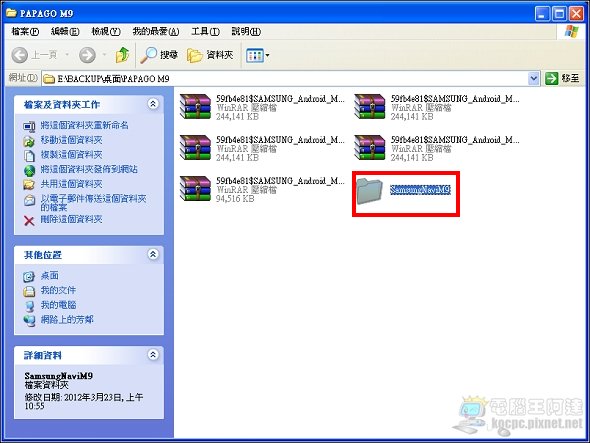Expand the address bar dropdown arrow
Image resolution: width=590 pixels, height=443 pixels.
pos(534,78)
